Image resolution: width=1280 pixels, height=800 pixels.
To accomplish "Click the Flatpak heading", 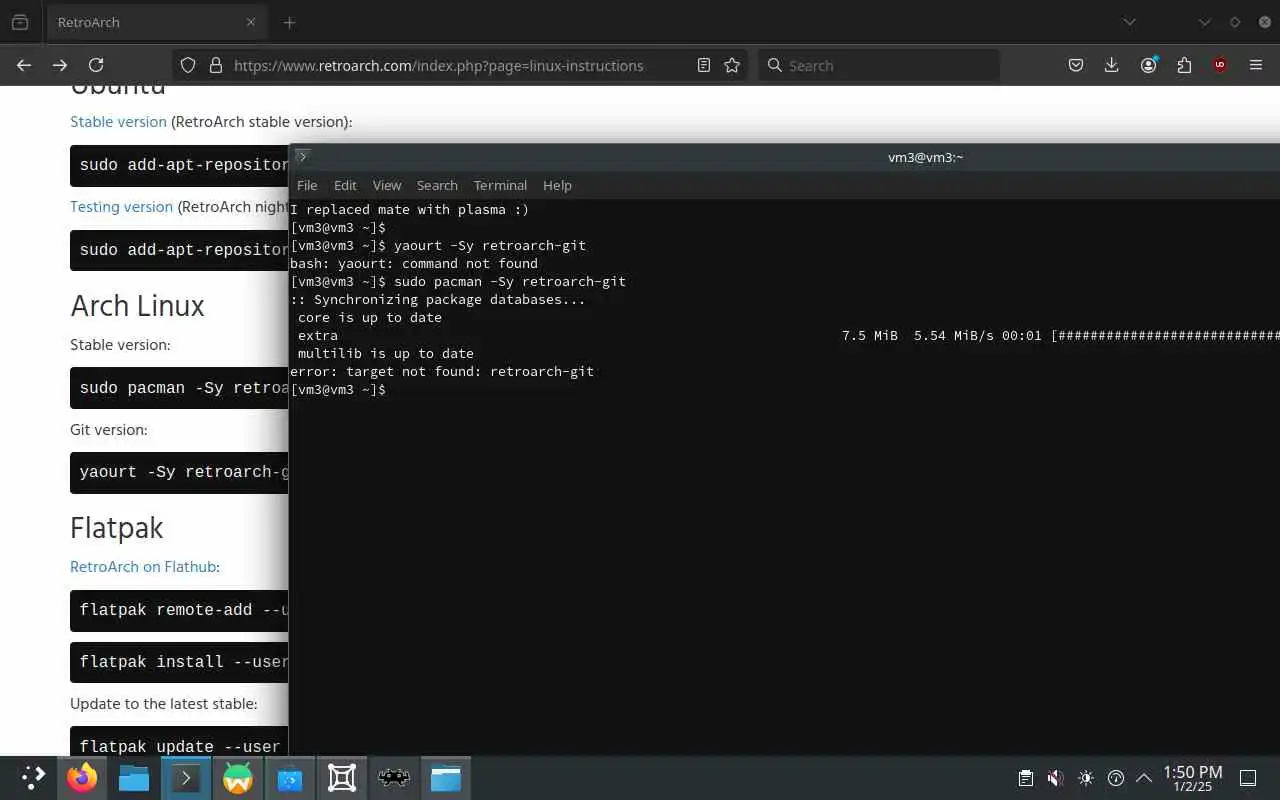I will [116, 527].
